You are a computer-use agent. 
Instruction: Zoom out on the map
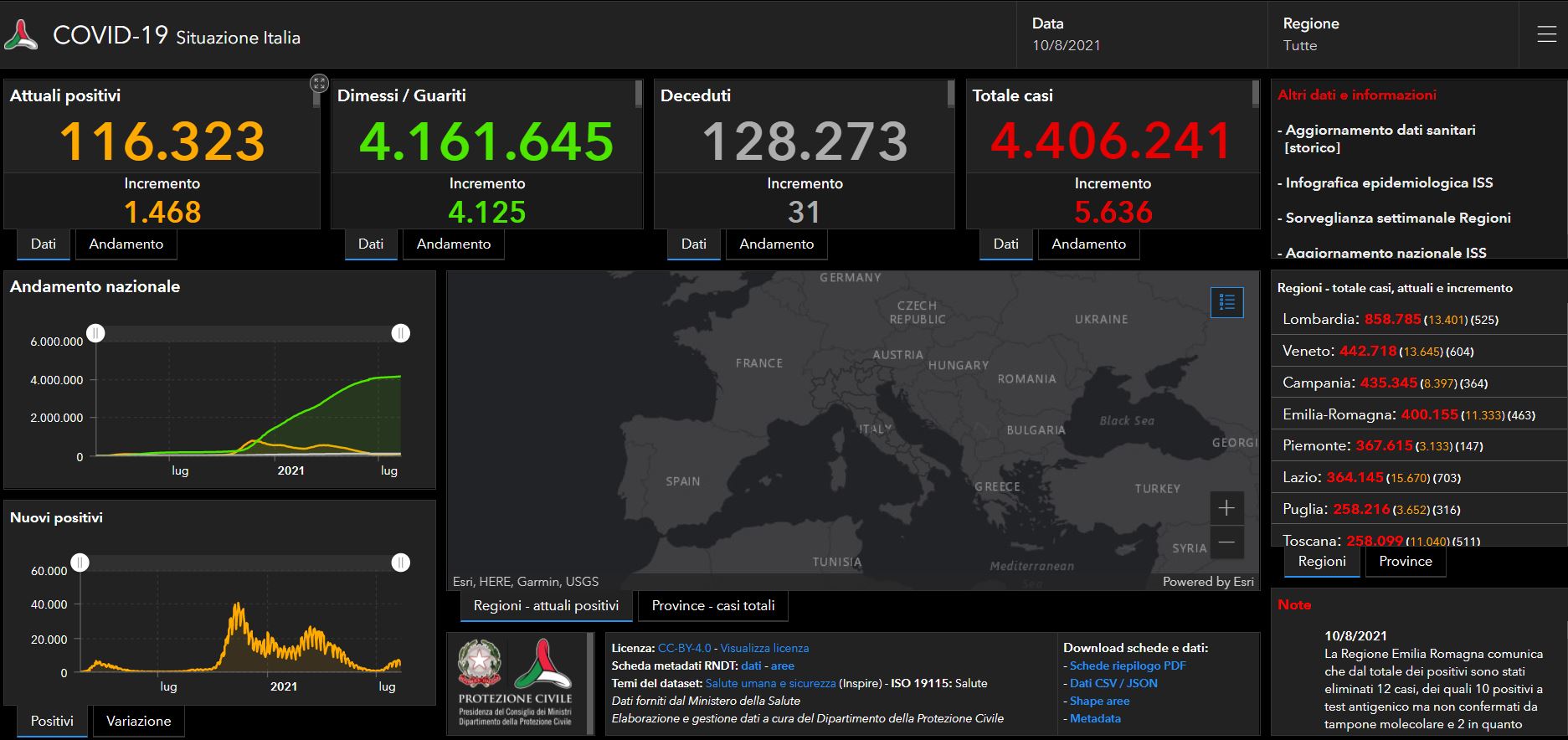click(1226, 542)
